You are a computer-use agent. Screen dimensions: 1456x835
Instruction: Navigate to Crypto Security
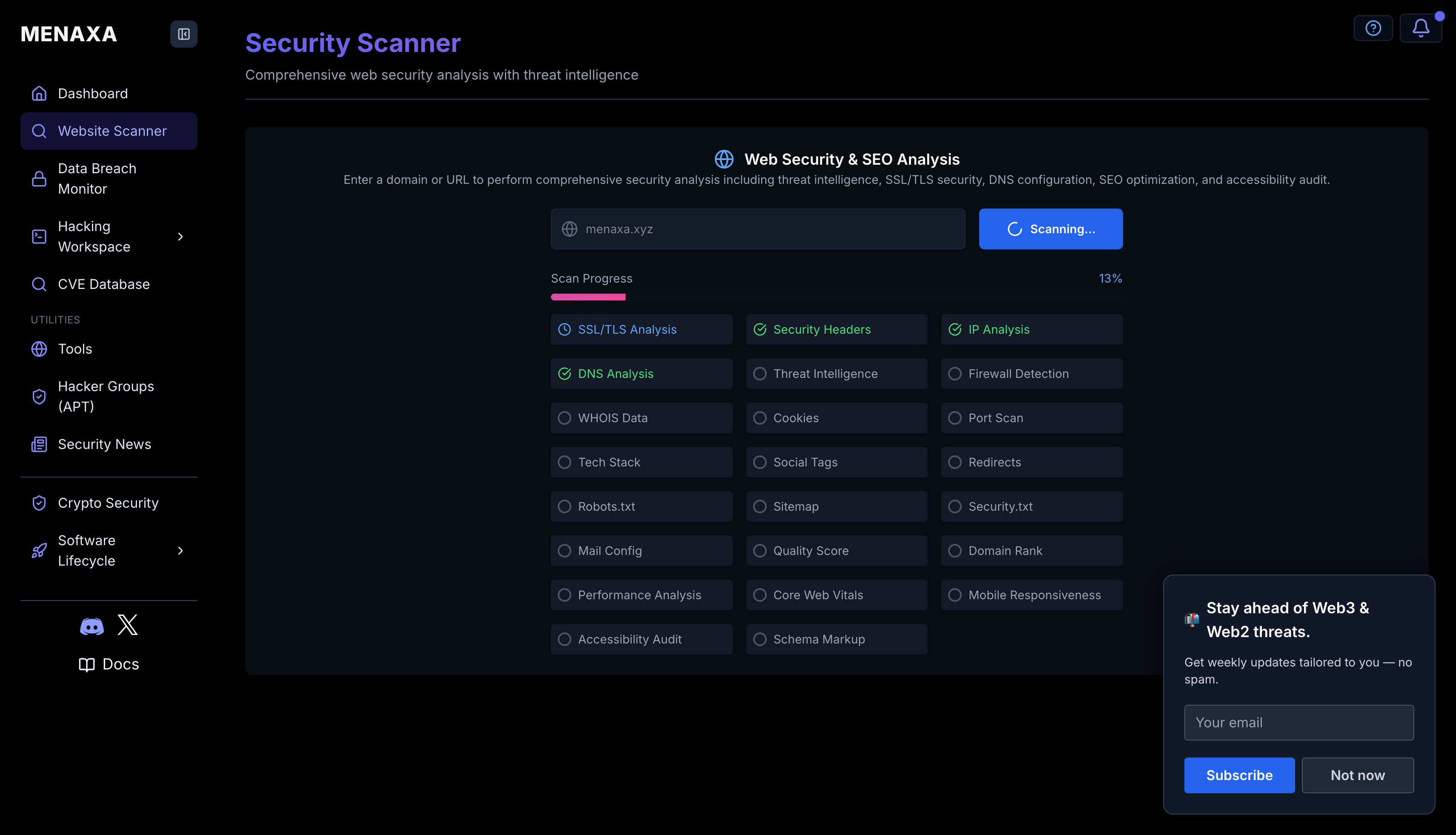tap(109, 503)
